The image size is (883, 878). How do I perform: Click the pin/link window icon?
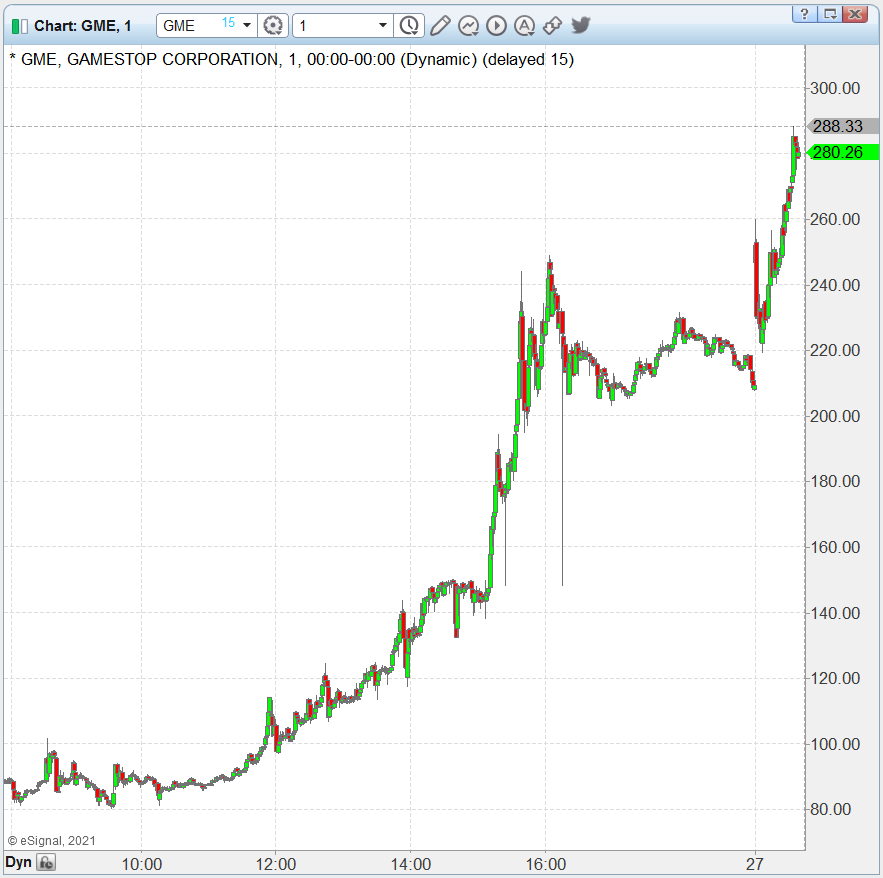coord(552,25)
